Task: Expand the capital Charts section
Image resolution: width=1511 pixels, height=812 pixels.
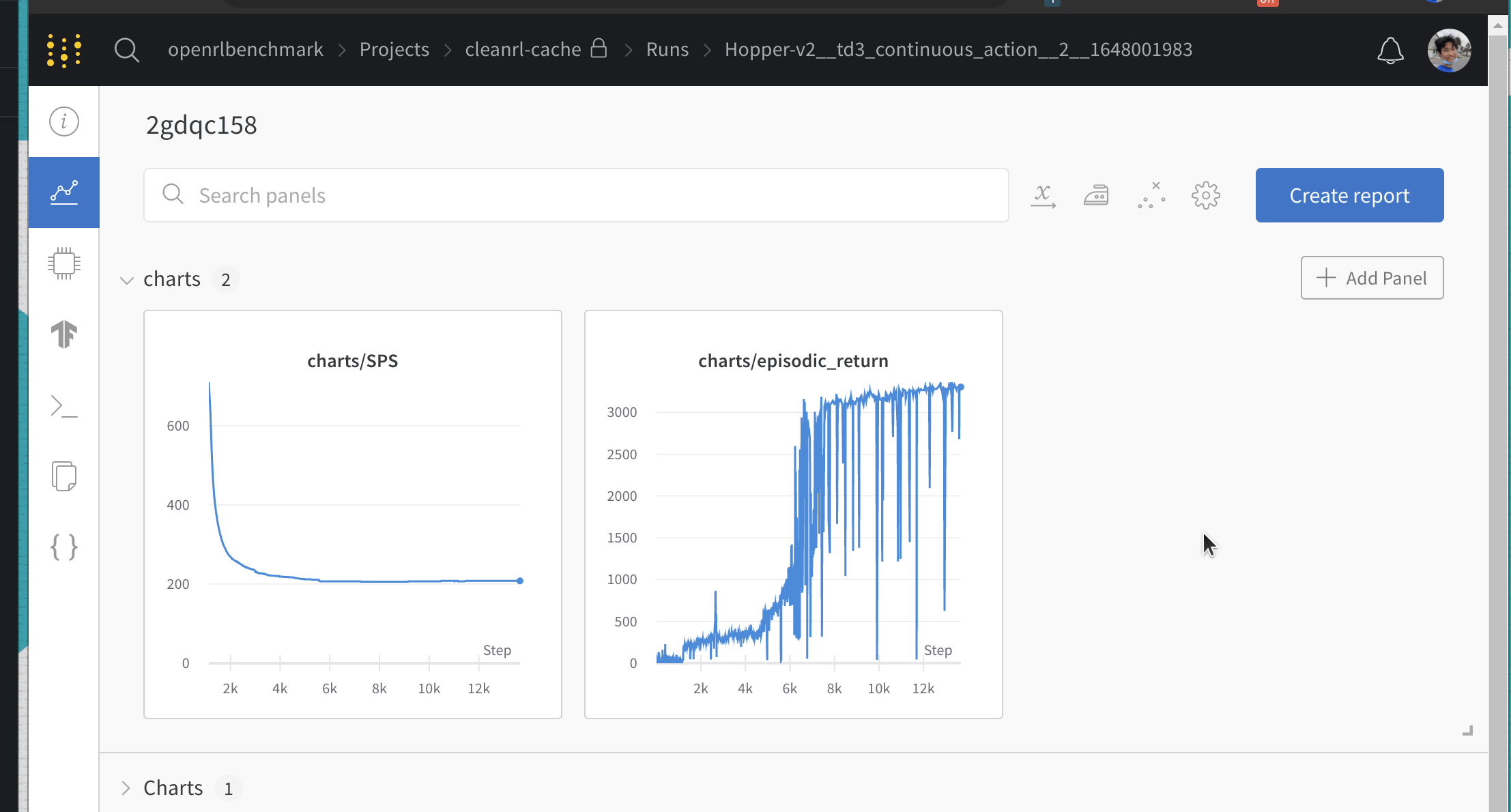Action: coord(126,788)
